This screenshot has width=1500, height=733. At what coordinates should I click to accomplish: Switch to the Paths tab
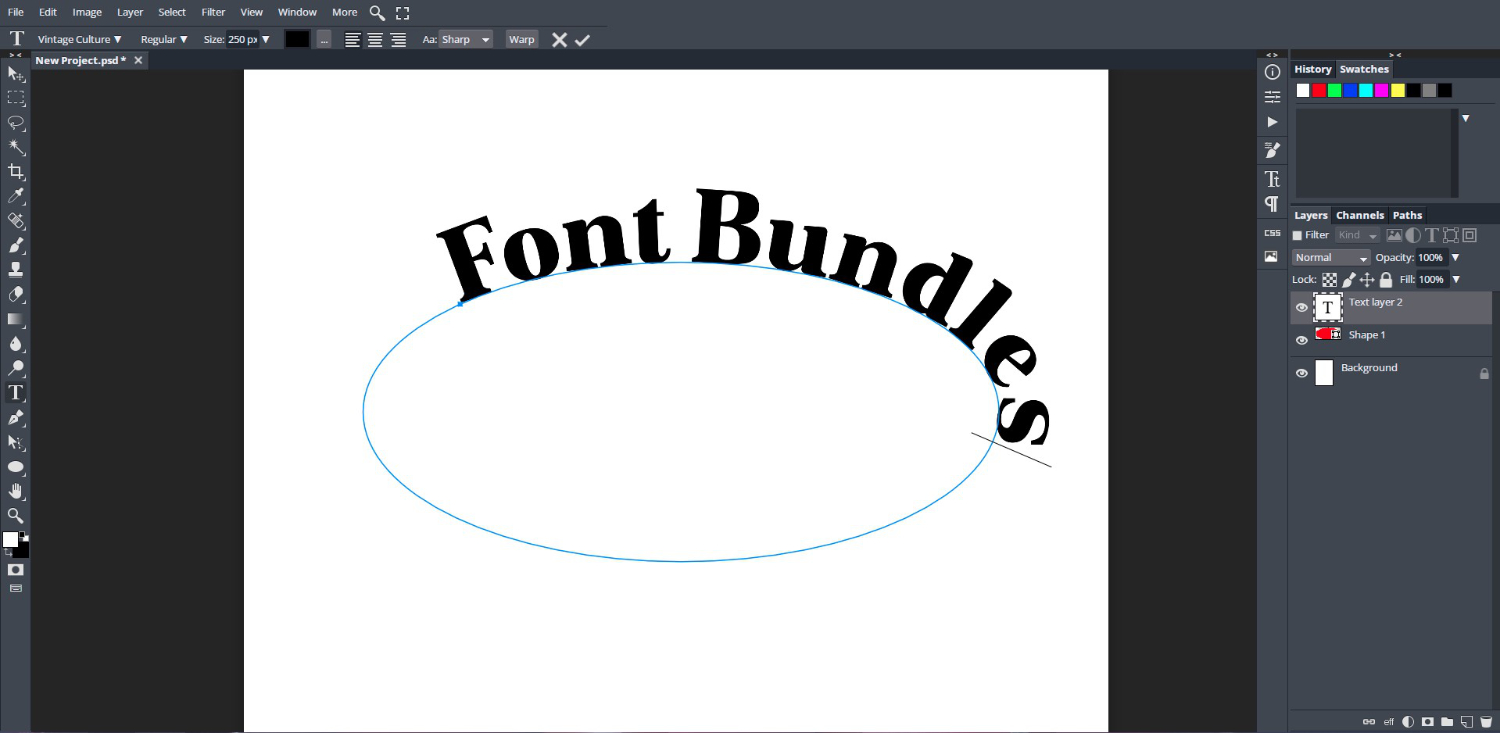point(1408,216)
